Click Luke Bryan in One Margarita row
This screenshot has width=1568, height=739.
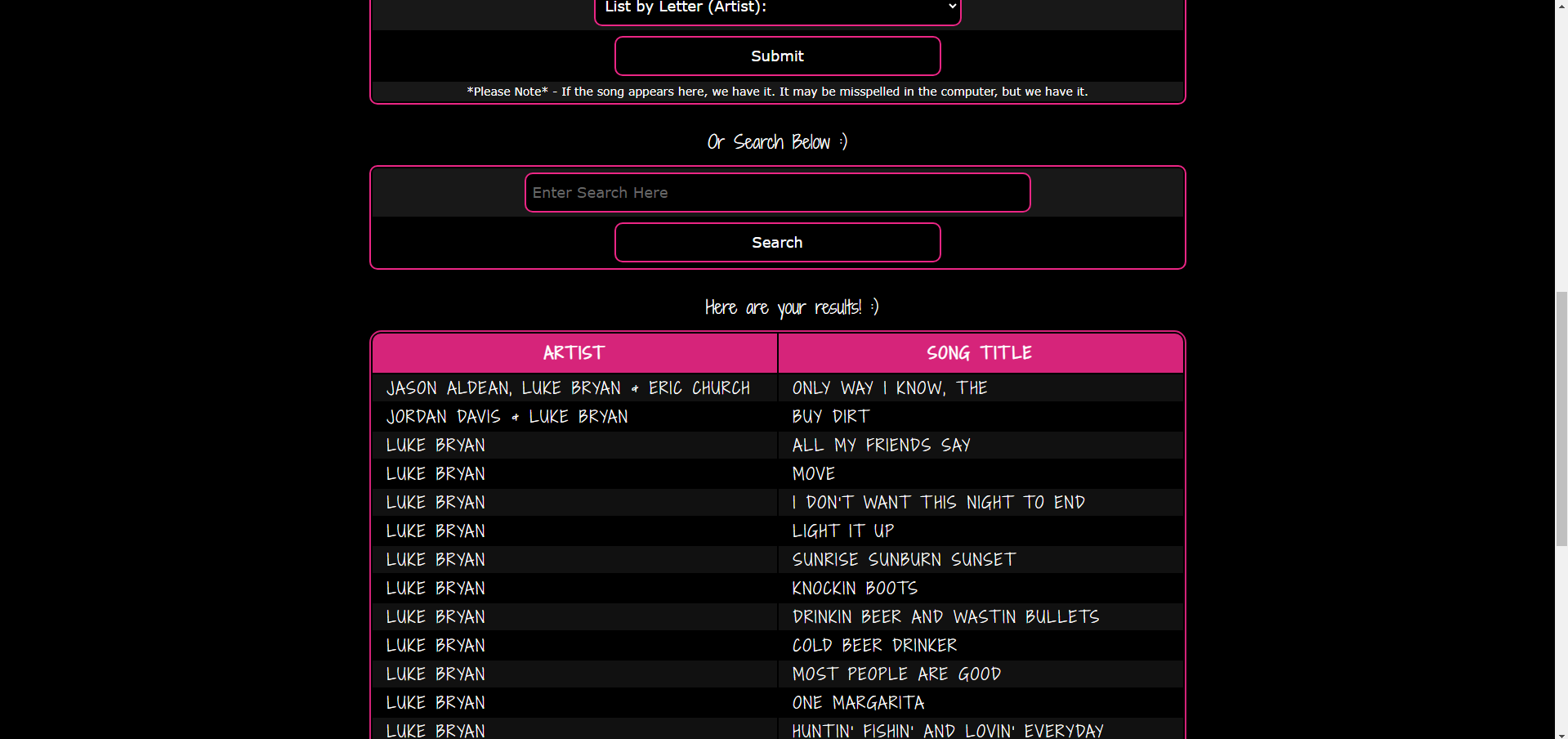coord(436,703)
